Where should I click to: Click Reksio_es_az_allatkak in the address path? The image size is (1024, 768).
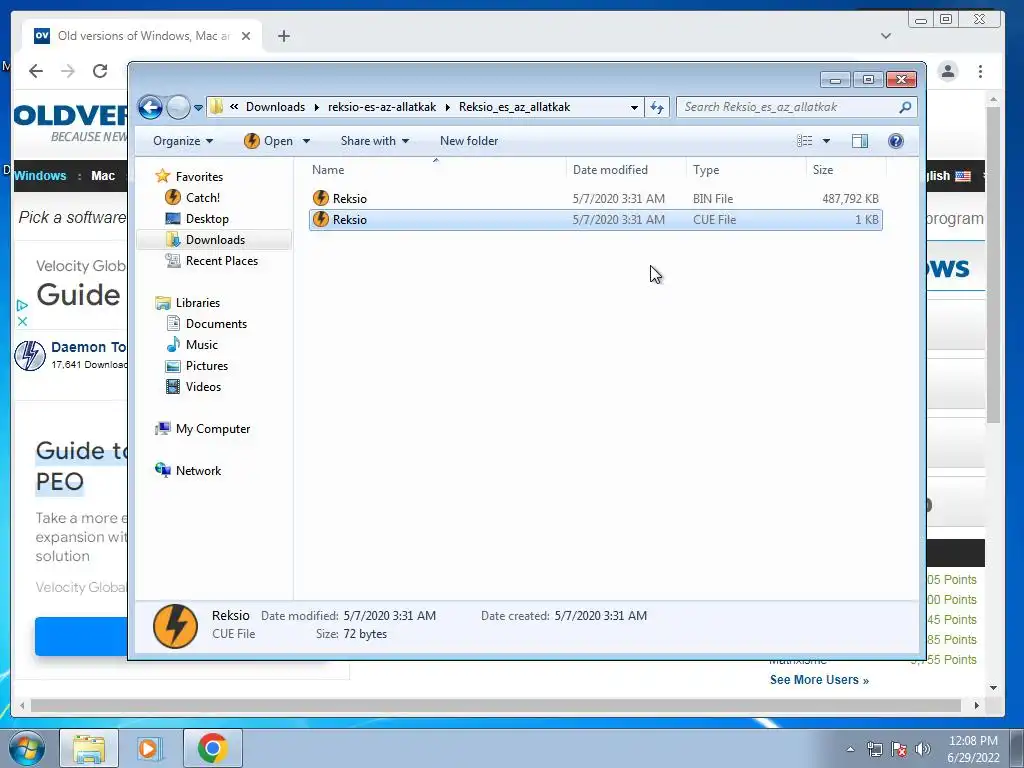[514, 107]
